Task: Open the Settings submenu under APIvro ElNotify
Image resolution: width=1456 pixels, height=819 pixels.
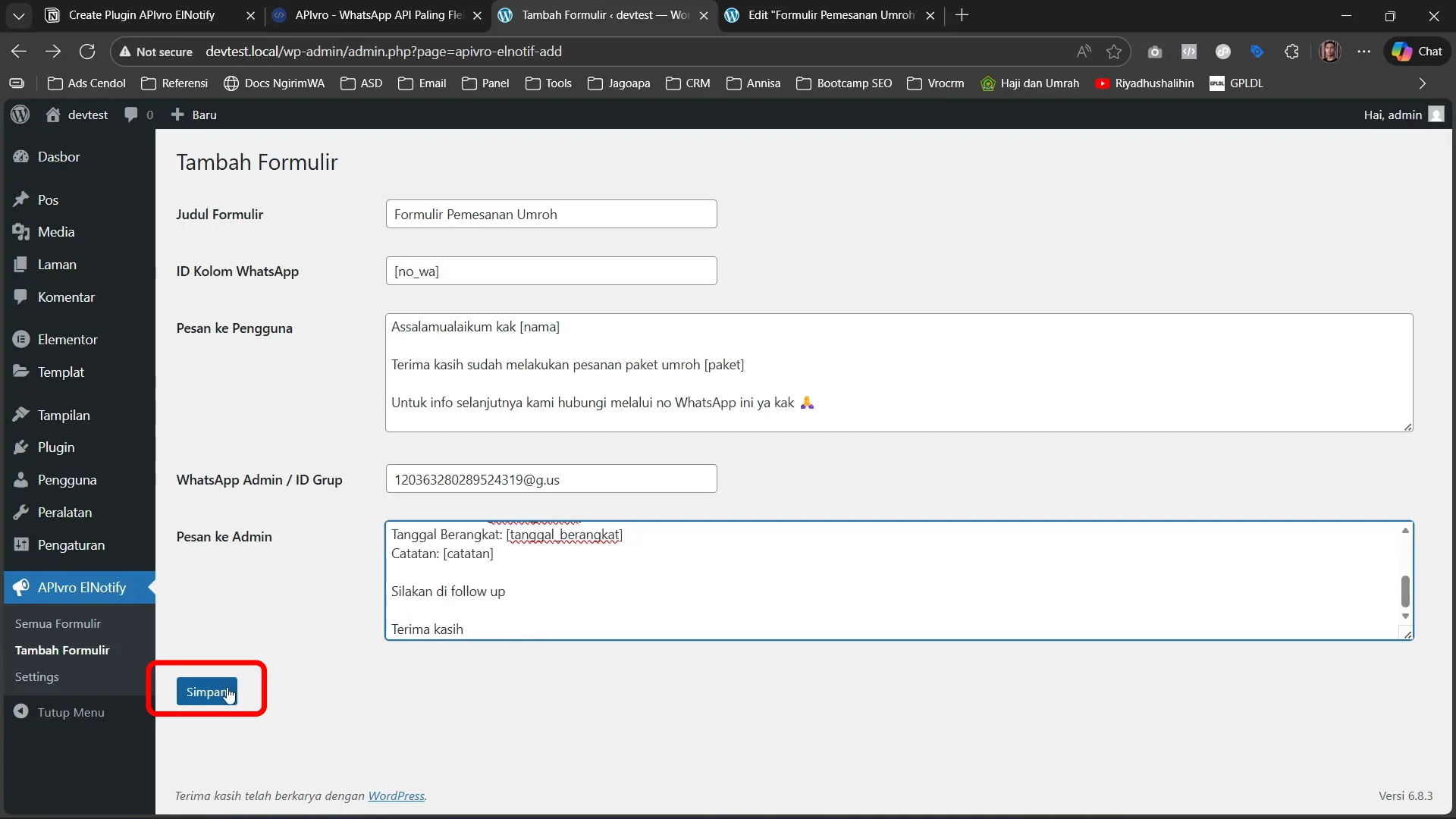Action: pyautogui.click(x=36, y=677)
